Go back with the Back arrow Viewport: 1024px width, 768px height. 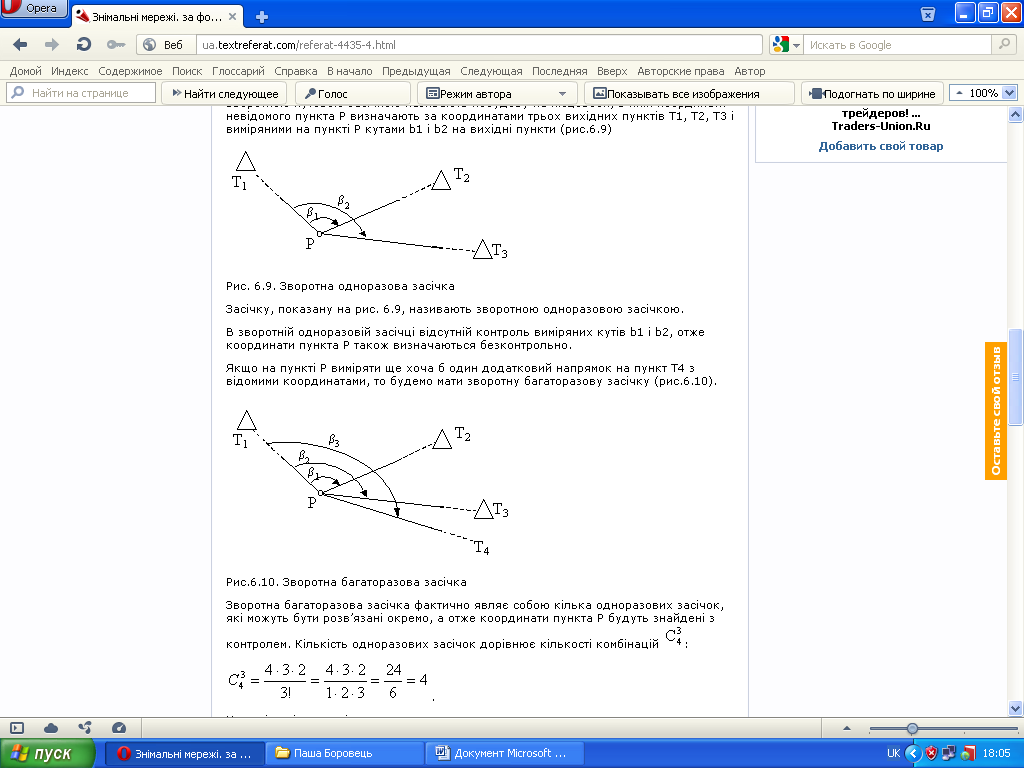20,45
